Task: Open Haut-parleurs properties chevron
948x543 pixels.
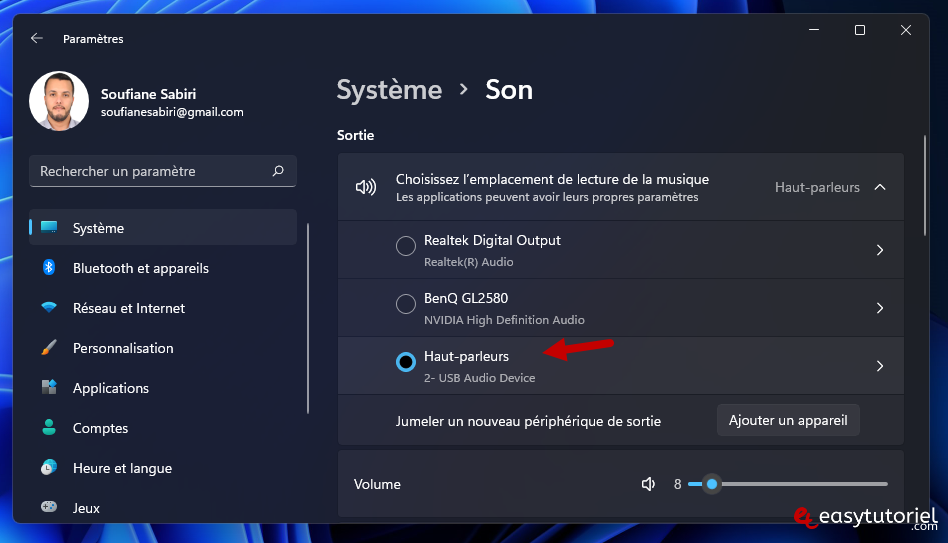Action: pyautogui.click(x=880, y=366)
